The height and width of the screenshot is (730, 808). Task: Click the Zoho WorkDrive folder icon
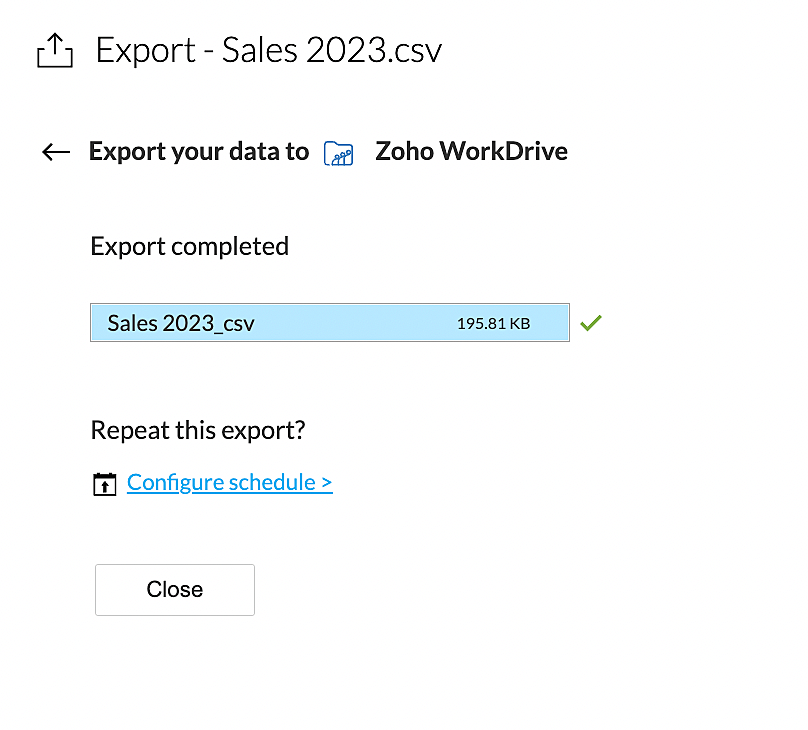coord(339,153)
